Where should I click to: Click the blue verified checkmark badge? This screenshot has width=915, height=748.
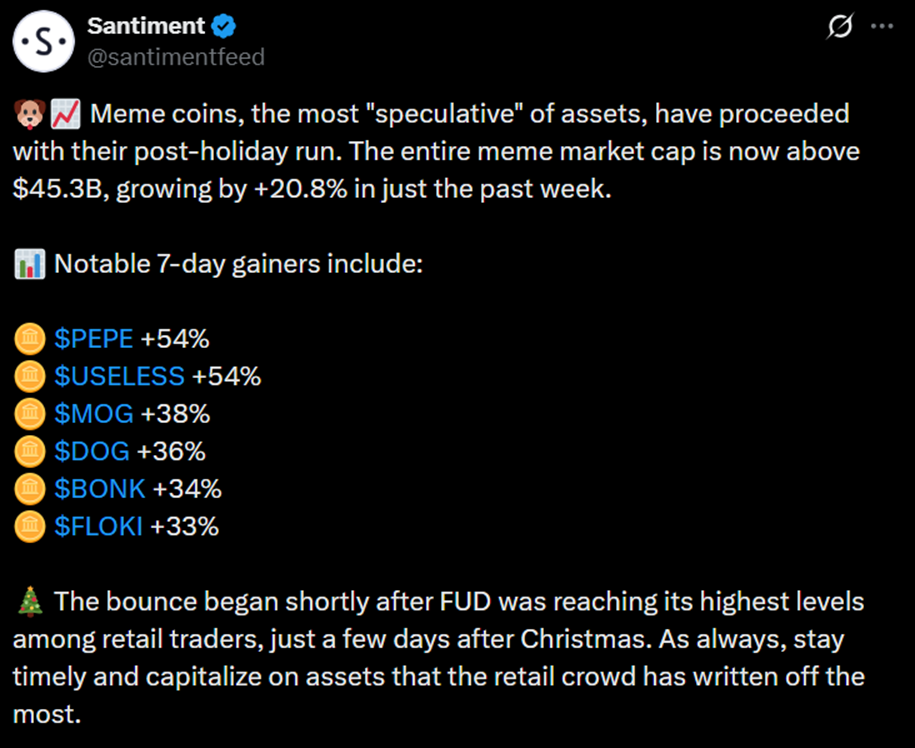pyautogui.click(x=224, y=26)
